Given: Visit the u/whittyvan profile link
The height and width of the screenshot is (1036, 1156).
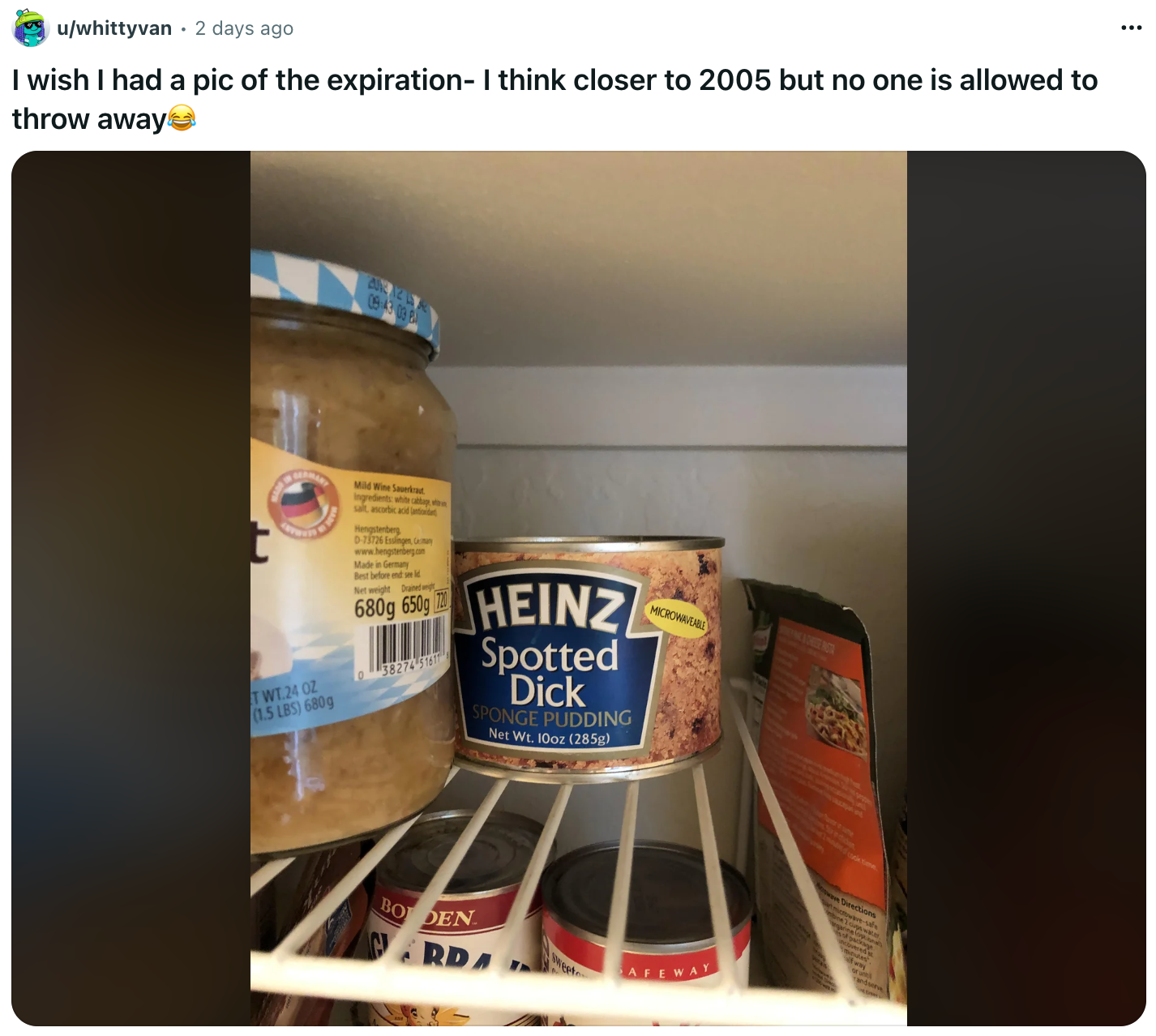Looking at the screenshot, I should [x=114, y=28].
